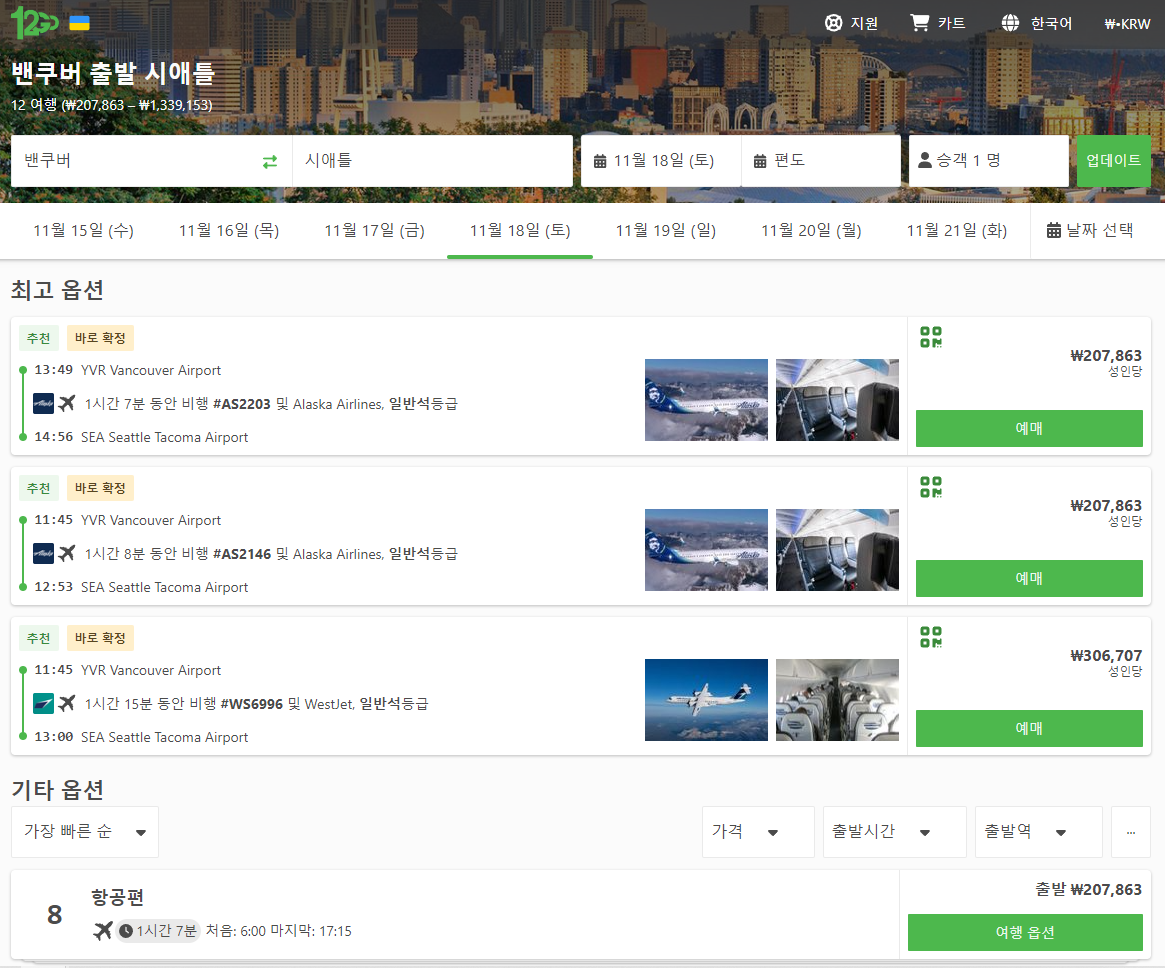Open the ₩-KRW currency selector
This screenshot has width=1165, height=968.
(x=1127, y=24)
